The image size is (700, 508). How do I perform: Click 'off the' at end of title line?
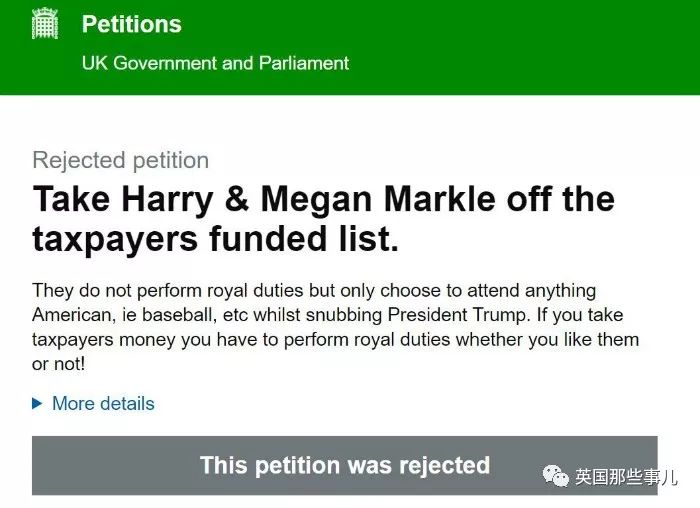[x=561, y=199]
